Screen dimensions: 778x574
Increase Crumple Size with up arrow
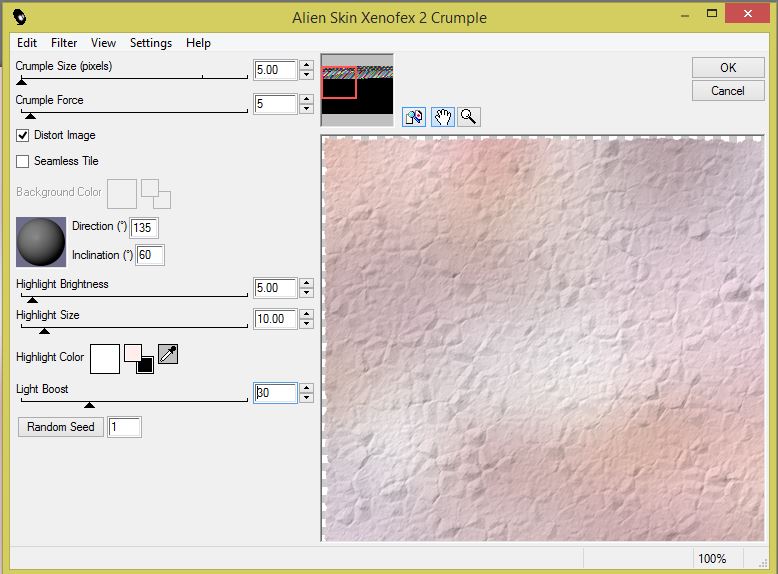coord(306,65)
